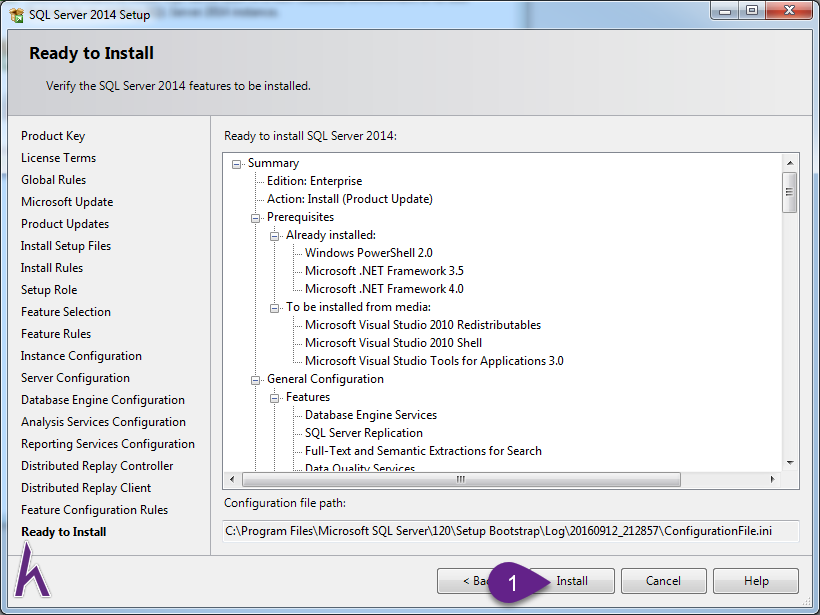The image size is (820, 615).
Task: Select Install Setup Files step
Action: tap(66, 246)
